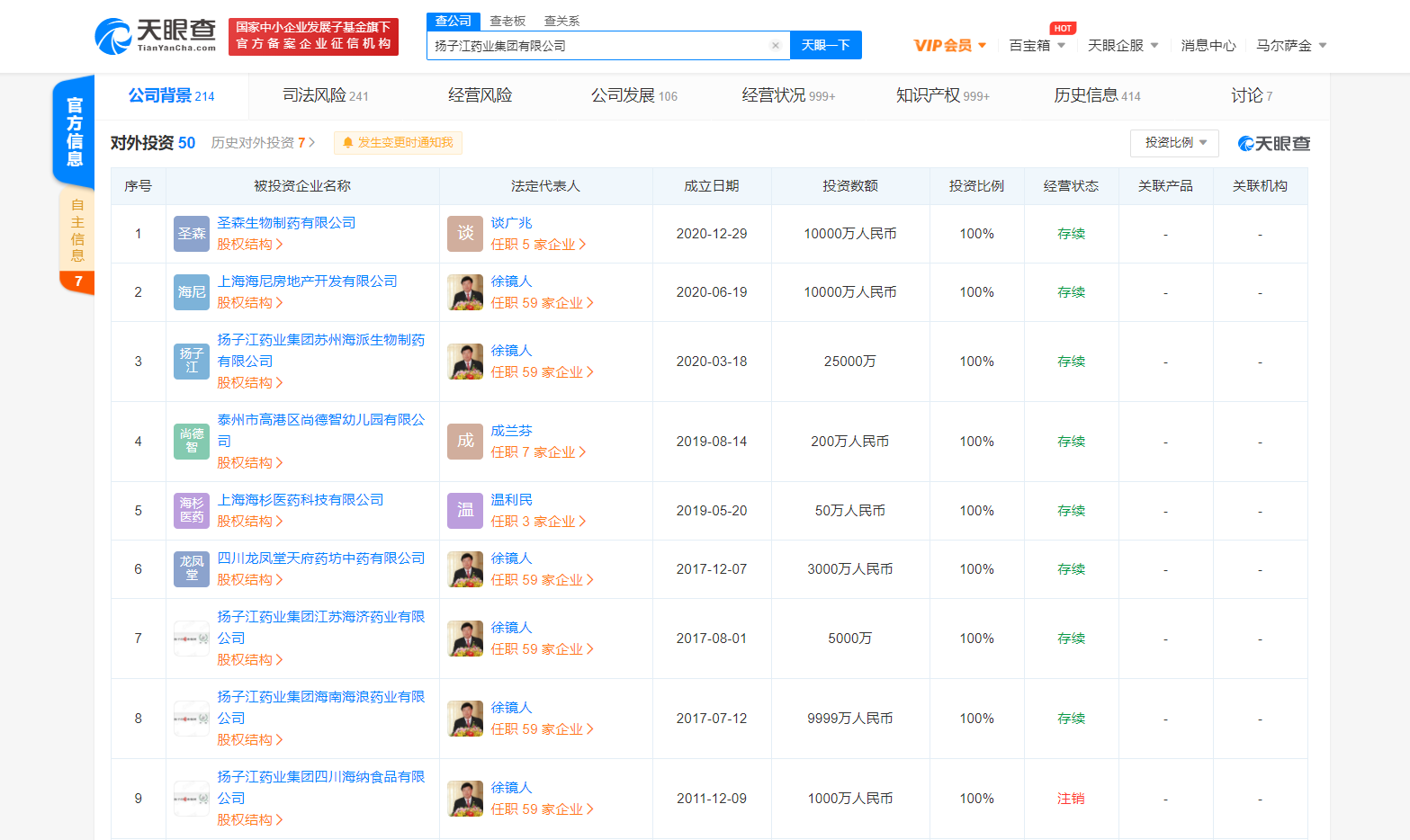This screenshot has height=840, width=1410.
Task: Select the 查公司 search tab
Action: 453,21
